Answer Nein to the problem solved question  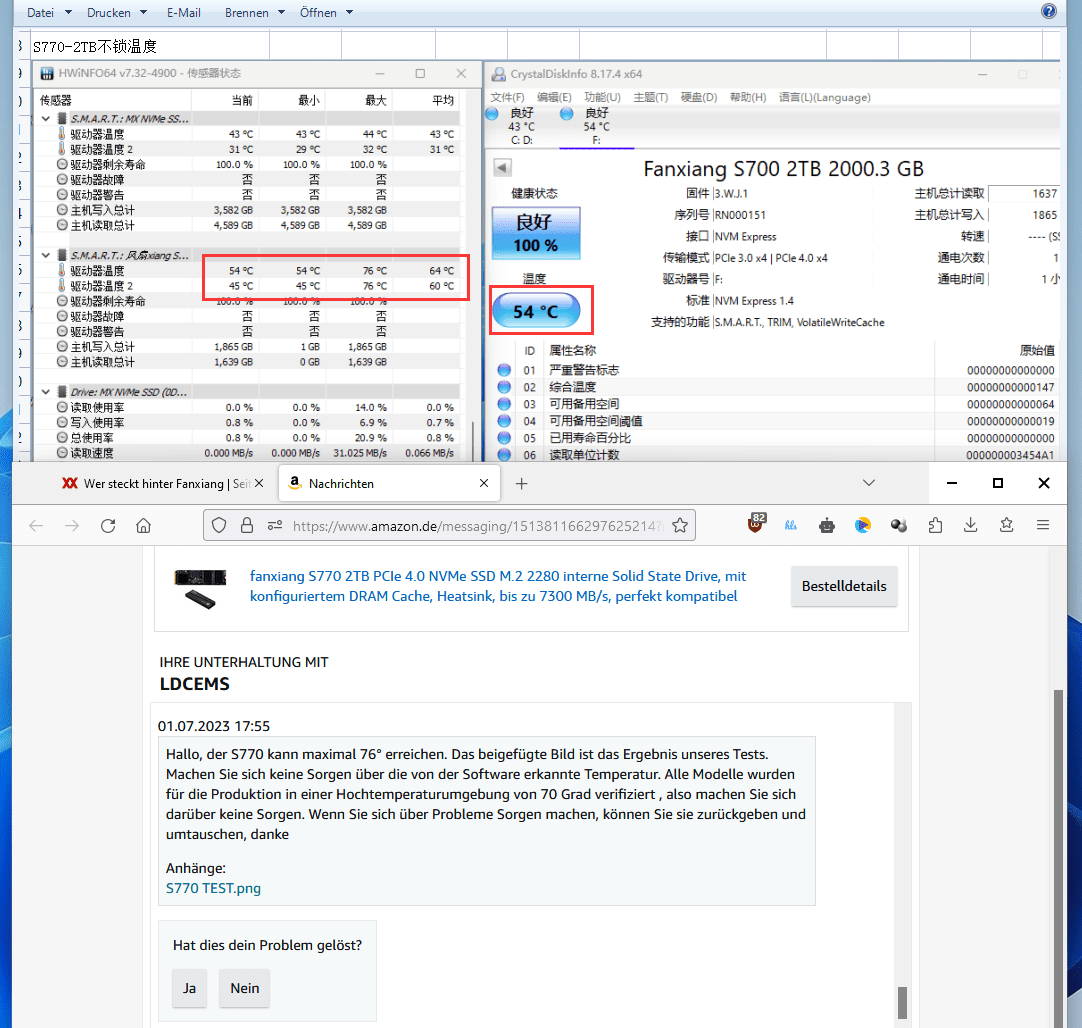pos(244,988)
